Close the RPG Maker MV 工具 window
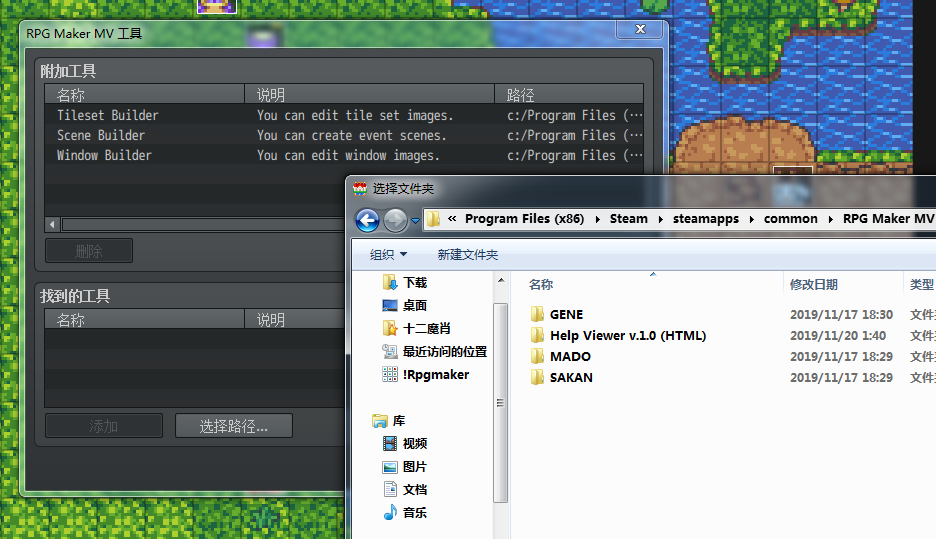Viewport: 936px width, 539px height. (x=640, y=29)
